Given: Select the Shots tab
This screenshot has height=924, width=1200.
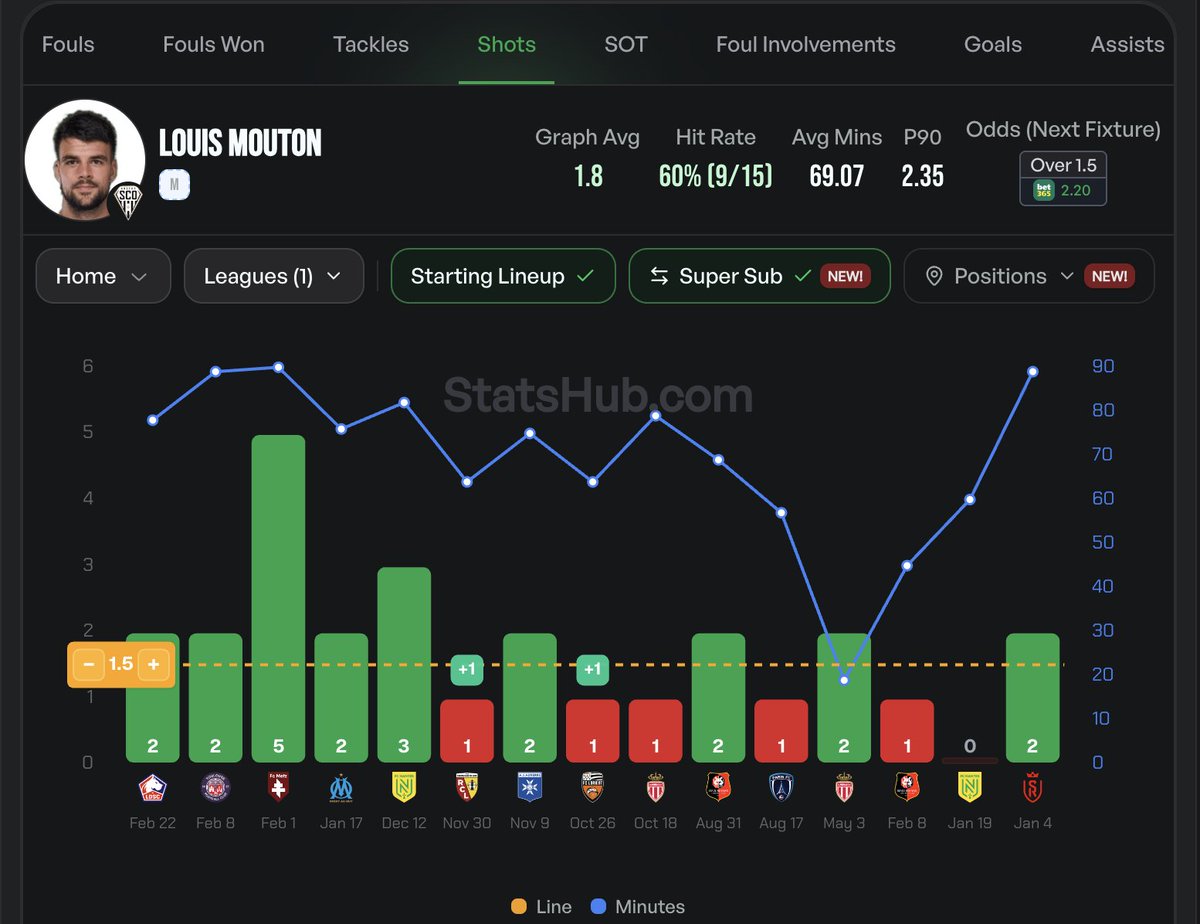Looking at the screenshot, I should click(507, 44).
